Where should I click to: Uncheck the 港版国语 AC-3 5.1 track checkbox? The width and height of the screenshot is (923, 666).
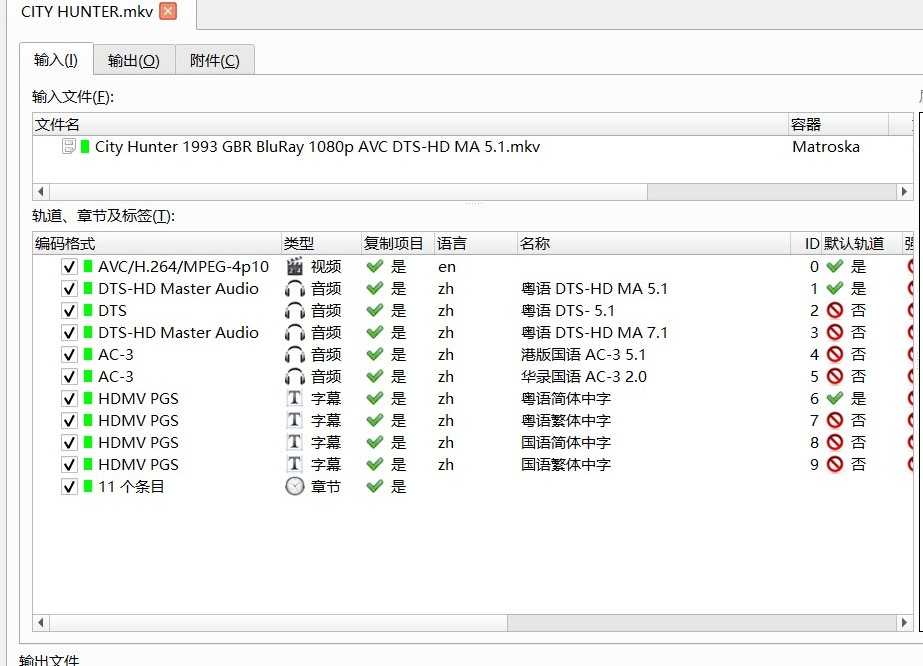69,354
